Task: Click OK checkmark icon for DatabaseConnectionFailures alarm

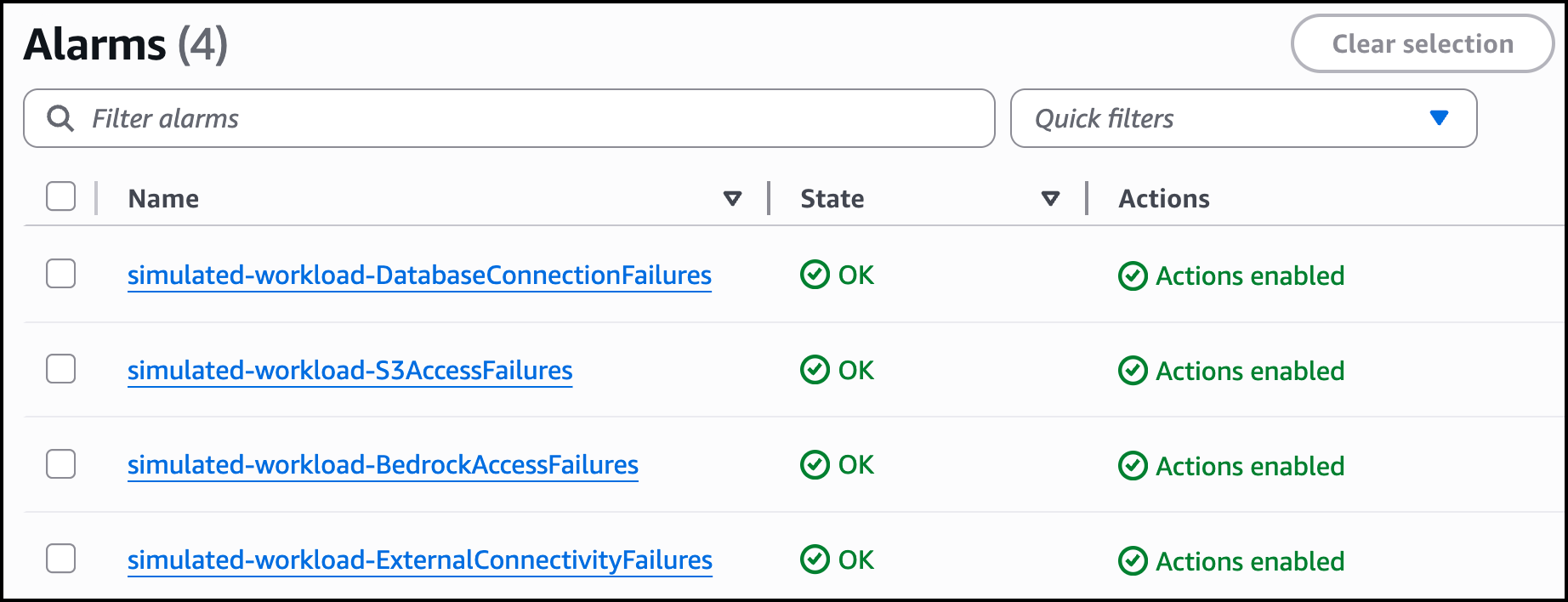Action: 815,275
